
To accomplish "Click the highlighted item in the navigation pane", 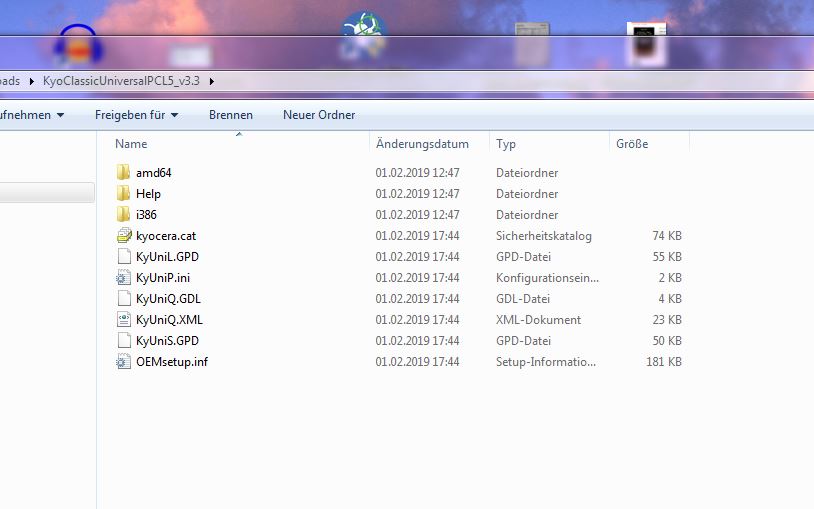I will pyautogui.click(x=47, y=193).
